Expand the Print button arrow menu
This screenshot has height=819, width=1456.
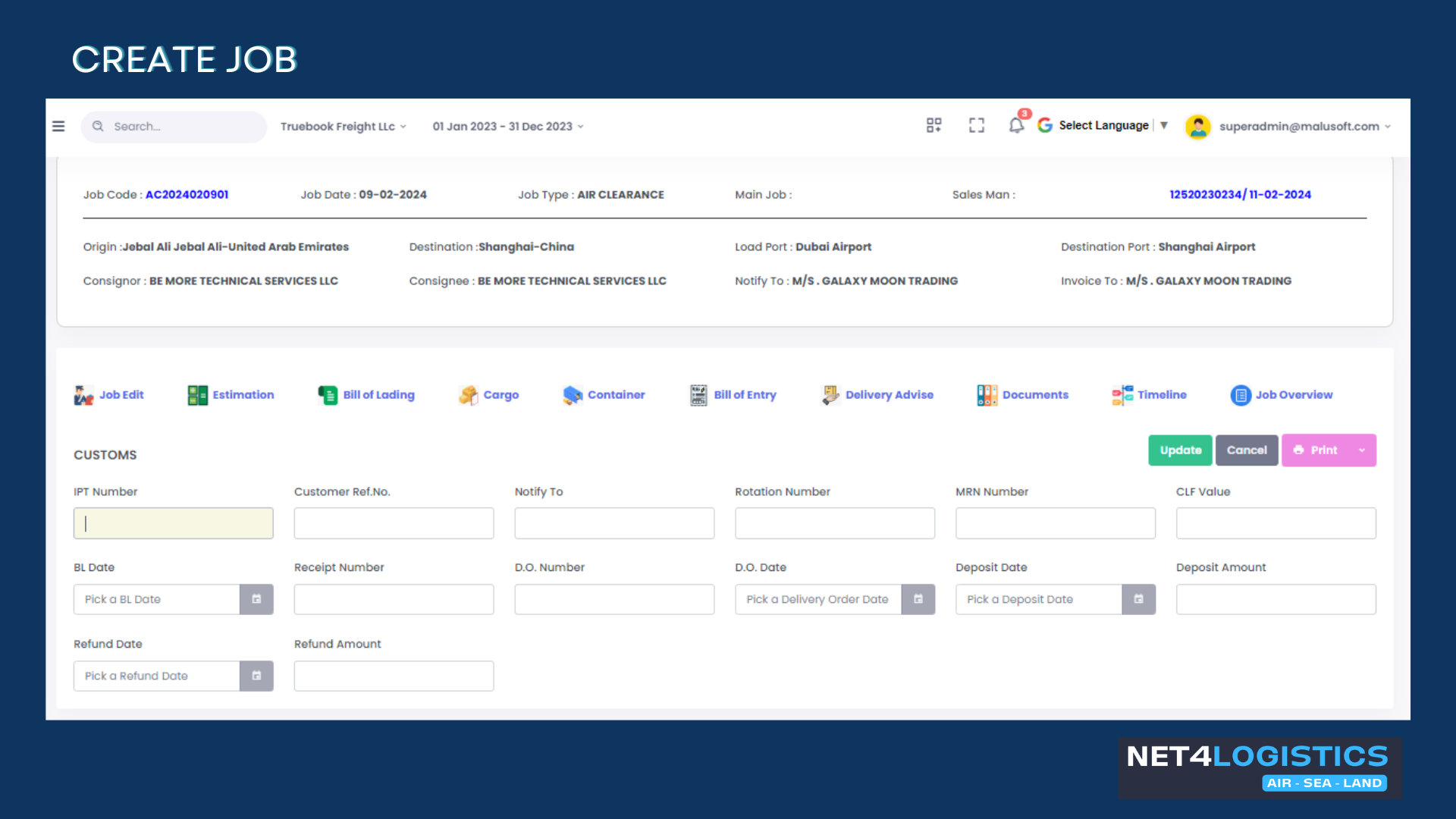click(x=1362, y=450)
